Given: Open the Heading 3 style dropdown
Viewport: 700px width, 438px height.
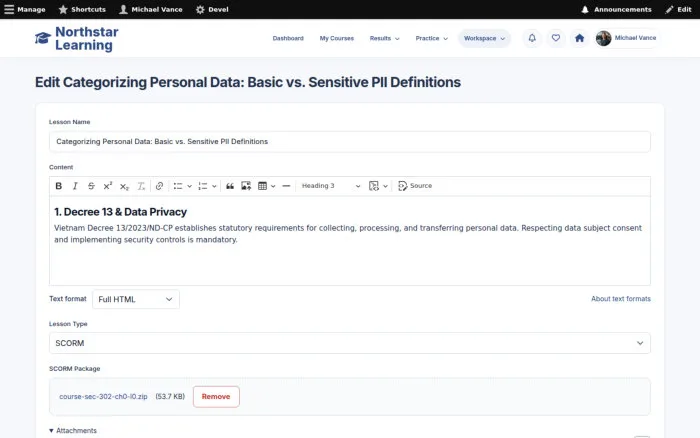Looking at the screenshot, I should [x=330, y=186].
